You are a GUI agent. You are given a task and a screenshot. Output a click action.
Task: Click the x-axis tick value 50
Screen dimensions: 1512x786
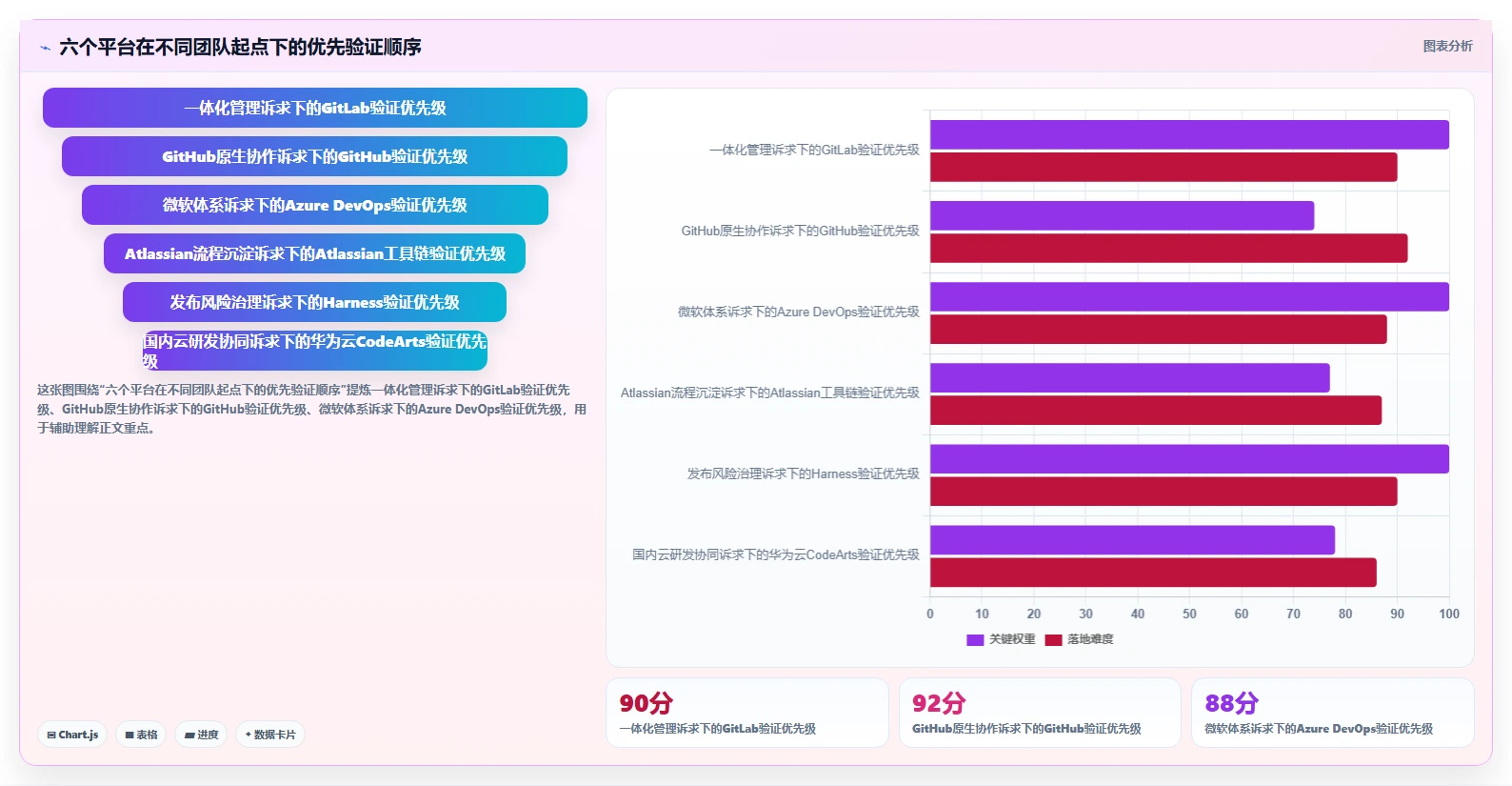tap(1189, 614)
